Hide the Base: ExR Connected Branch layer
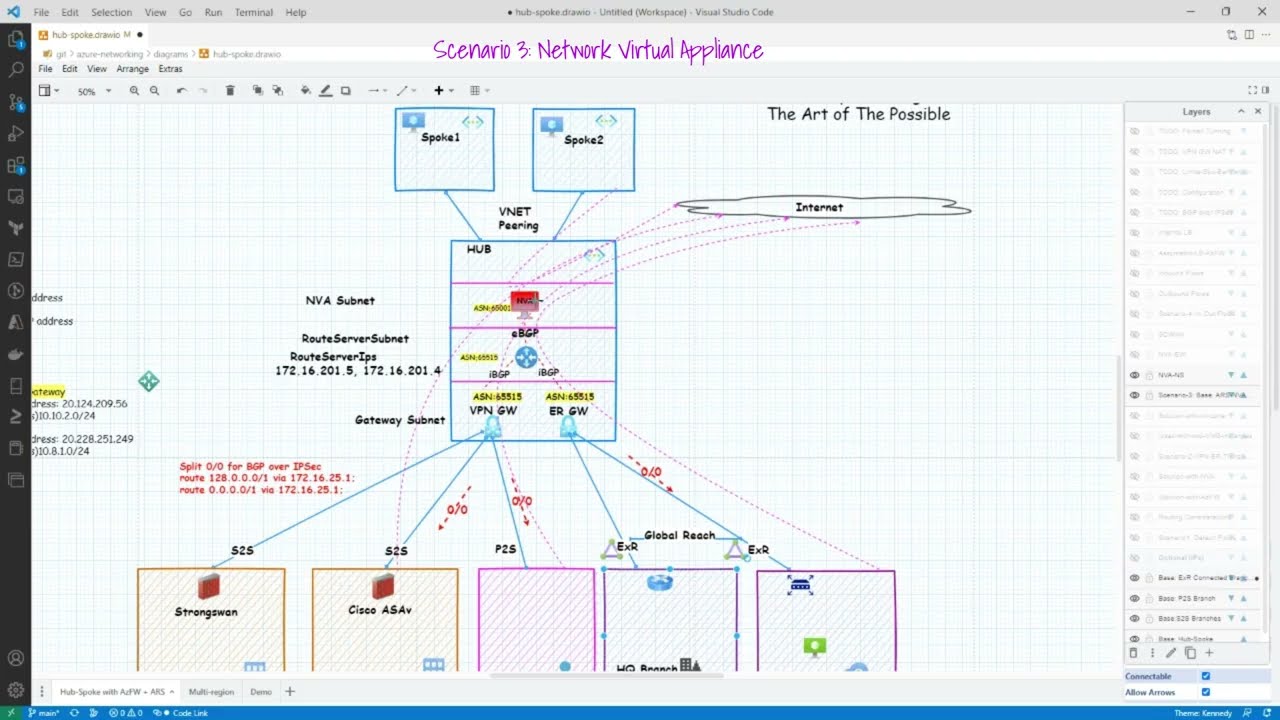Image resolution: width=1280 pixels, height=720 pixels. click(x=1135, y=578)
